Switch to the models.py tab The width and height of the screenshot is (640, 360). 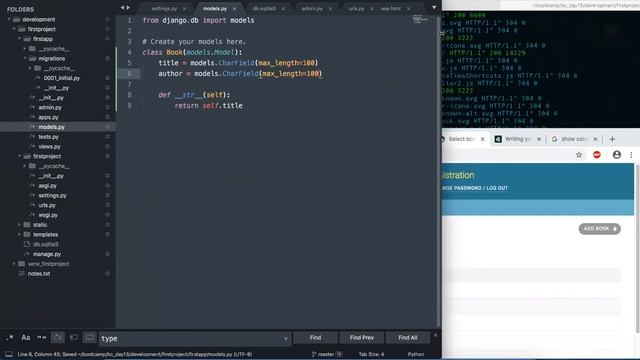(215, 9)
